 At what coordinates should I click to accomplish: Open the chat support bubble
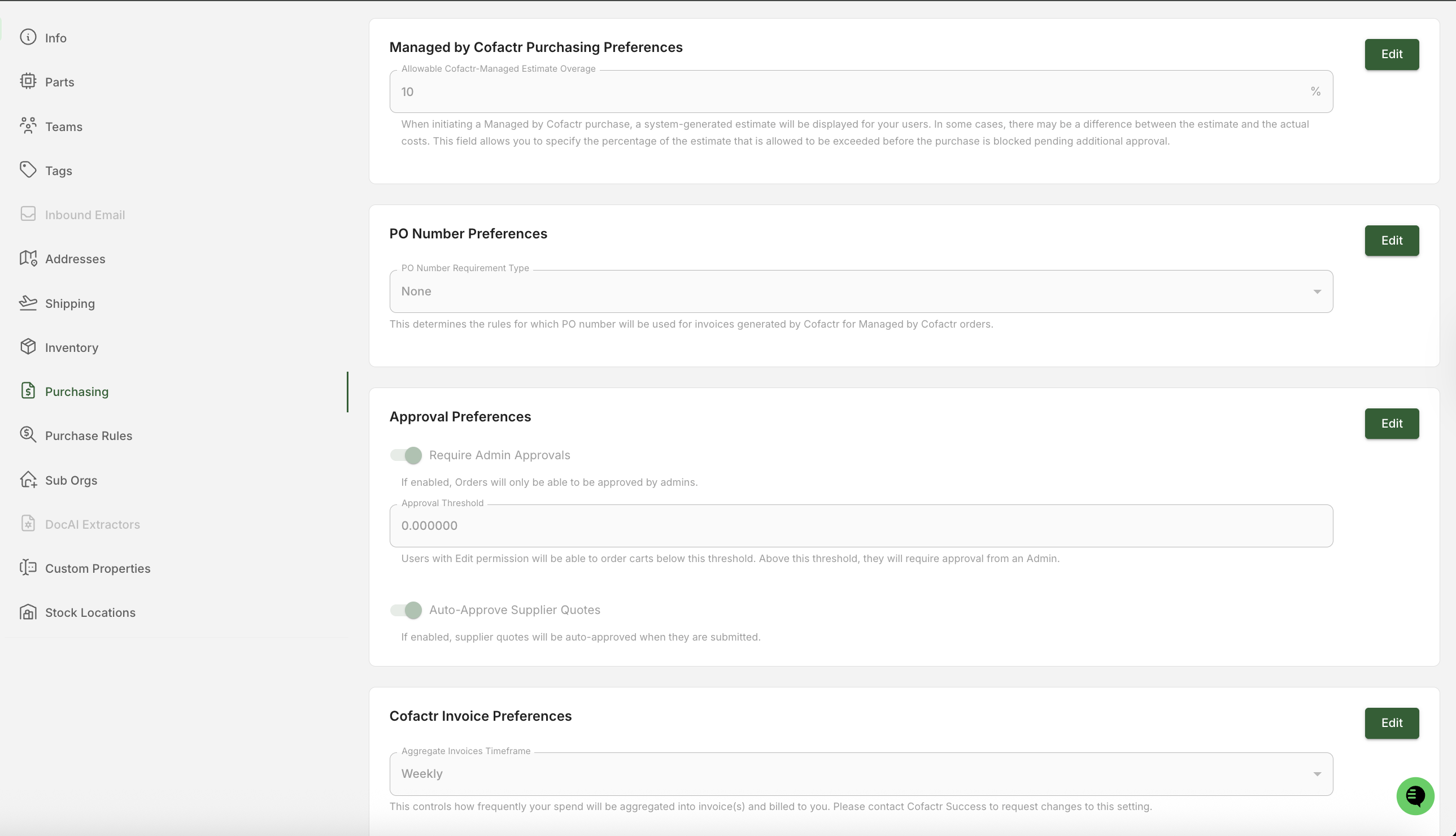(x=1415, y=796)
